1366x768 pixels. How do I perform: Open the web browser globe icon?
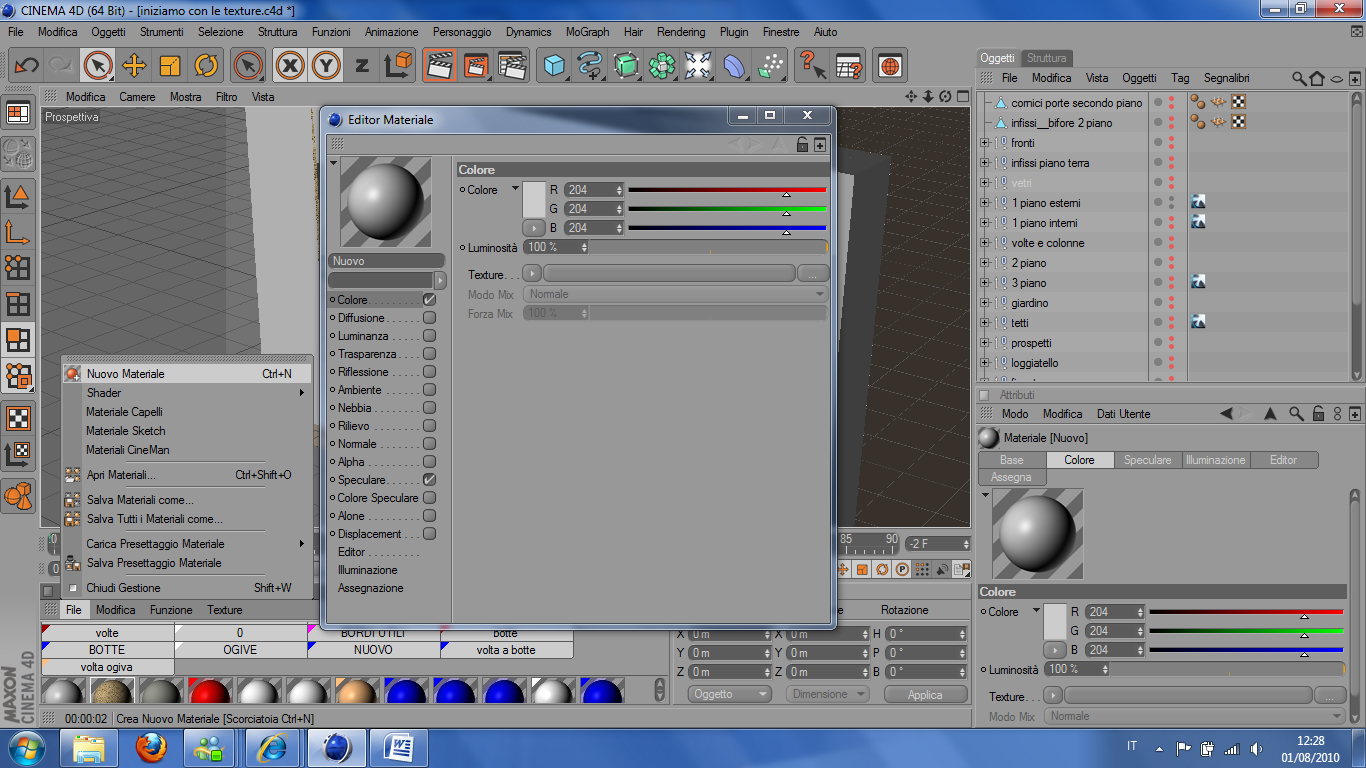click(x=889, y=66)
